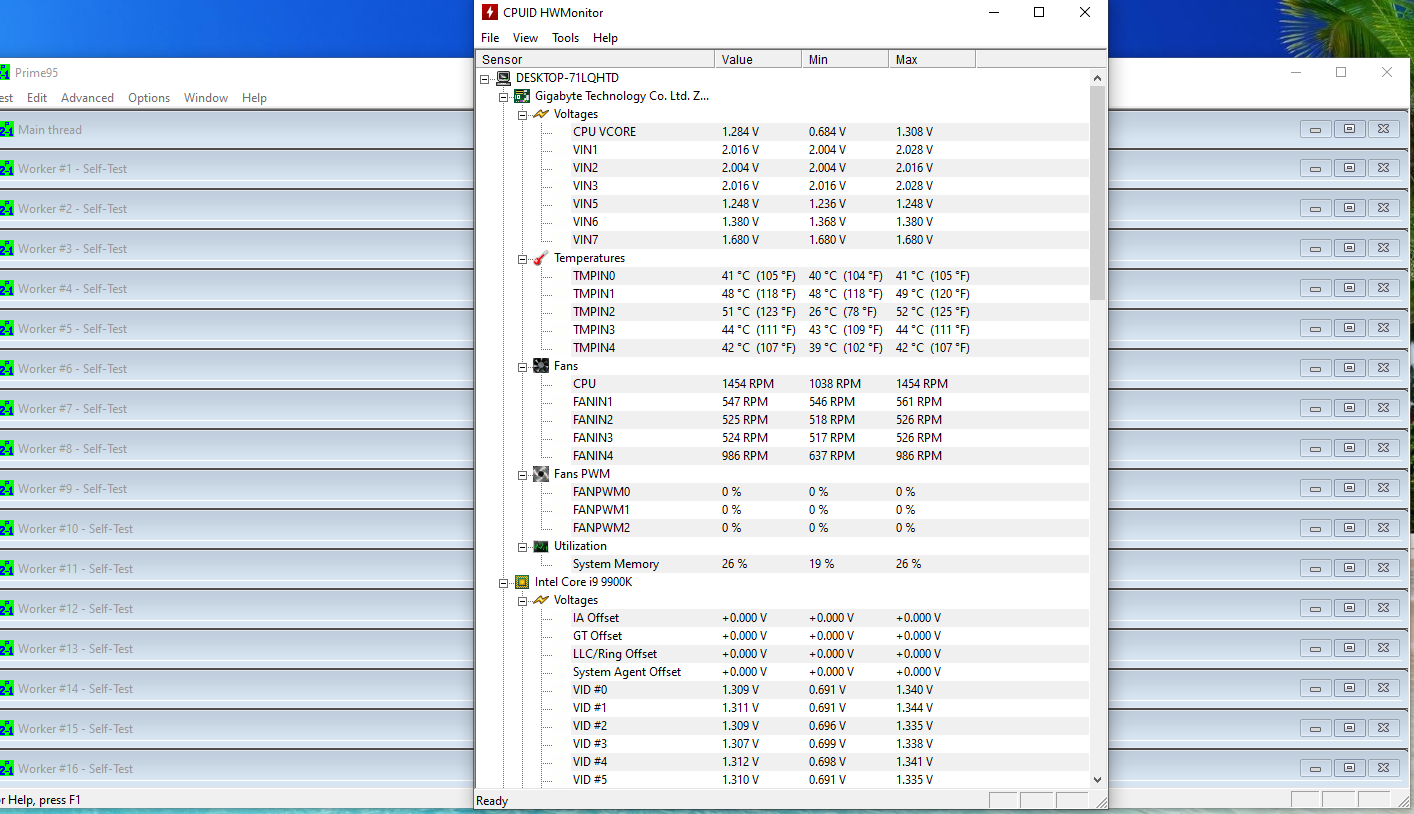
Task: Open the HWMonitor Tools menu
Action: pyautogui.click(x=565, y=38)
